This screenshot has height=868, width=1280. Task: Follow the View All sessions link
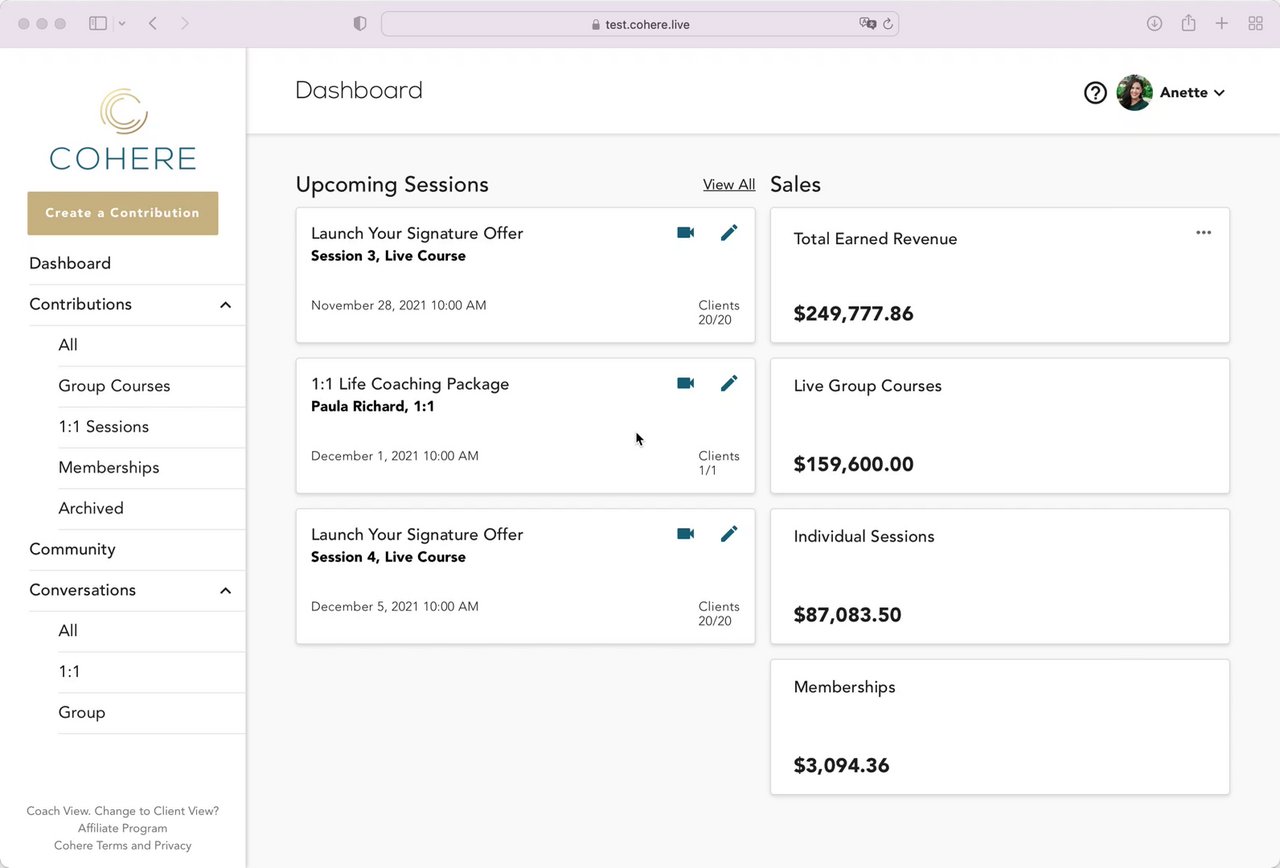729,185
